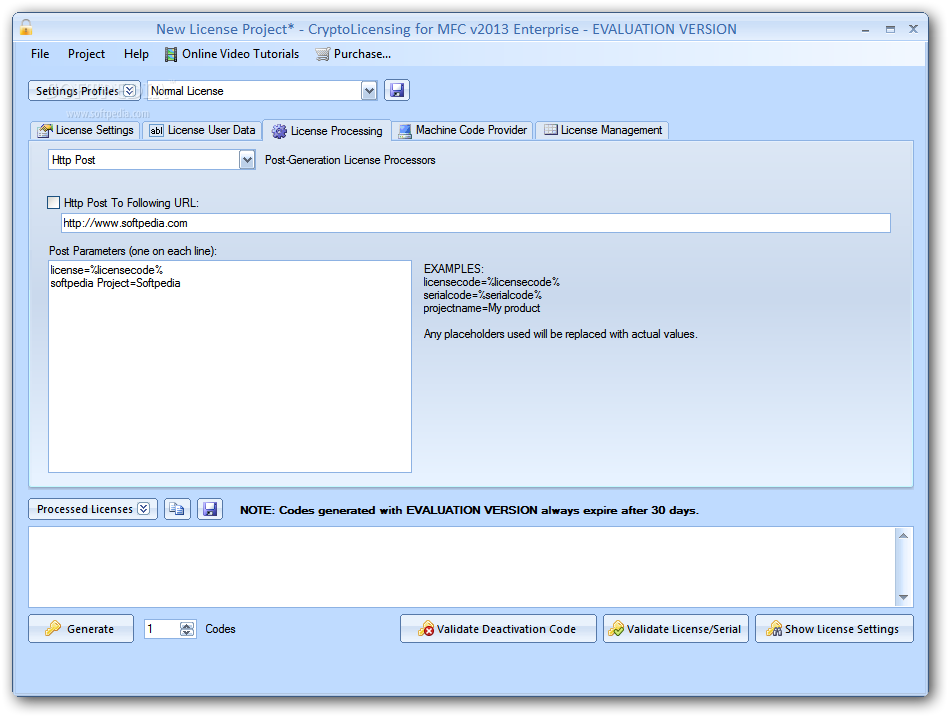Click the Generate button
Screen dimensions: 949x717
click(x=80, y=629)
